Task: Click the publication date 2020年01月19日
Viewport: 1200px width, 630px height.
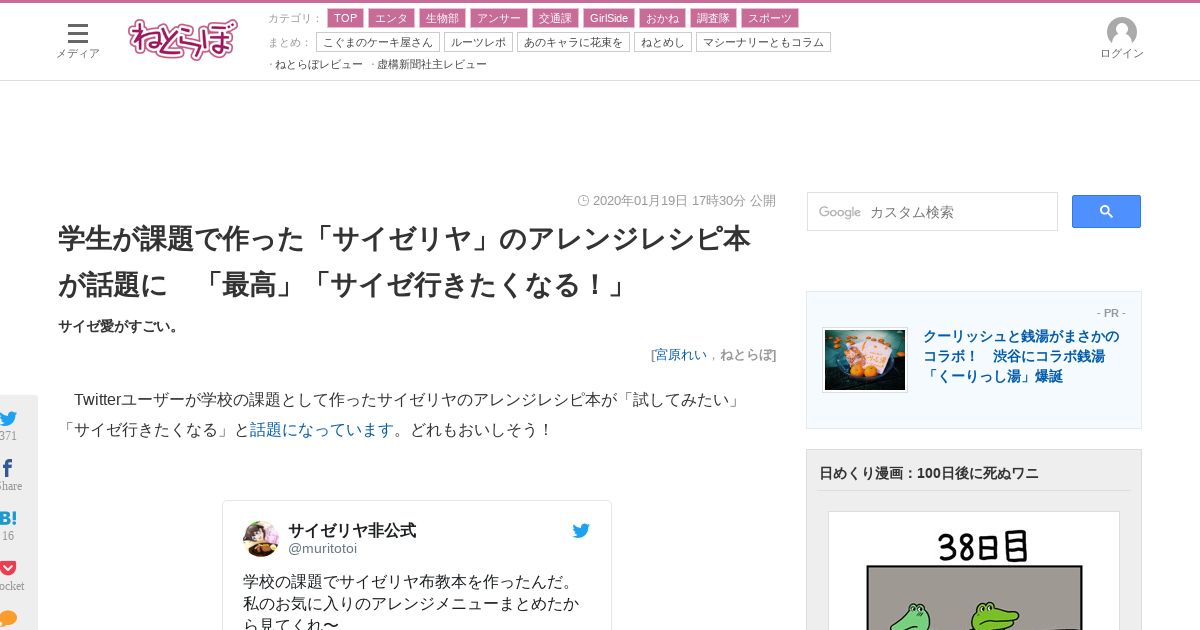Action: 640,200
